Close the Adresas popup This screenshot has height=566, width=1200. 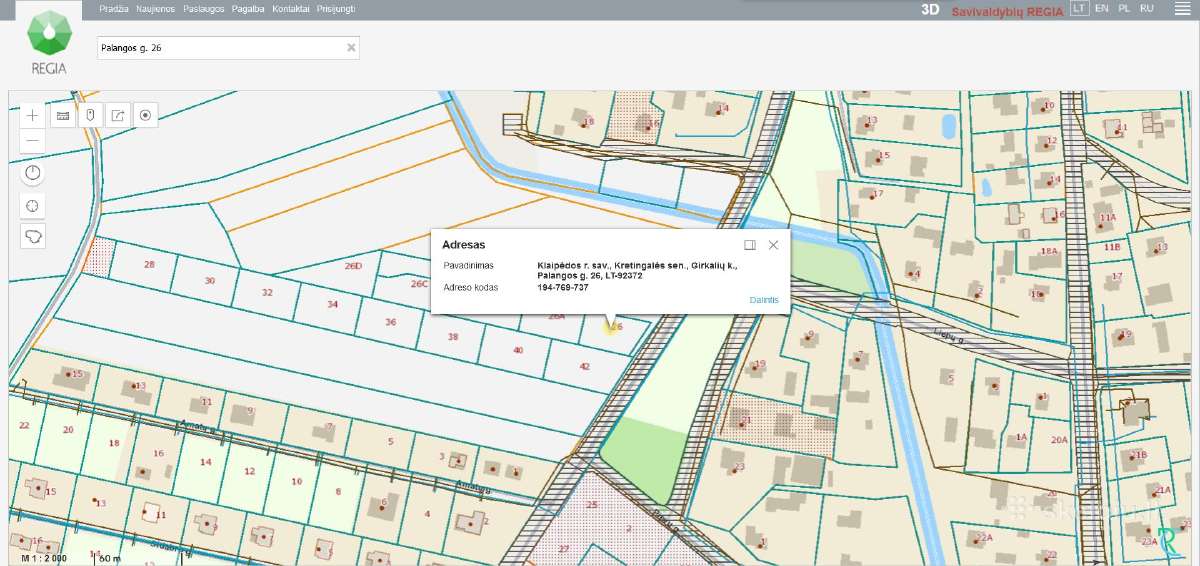pos(773,245)
